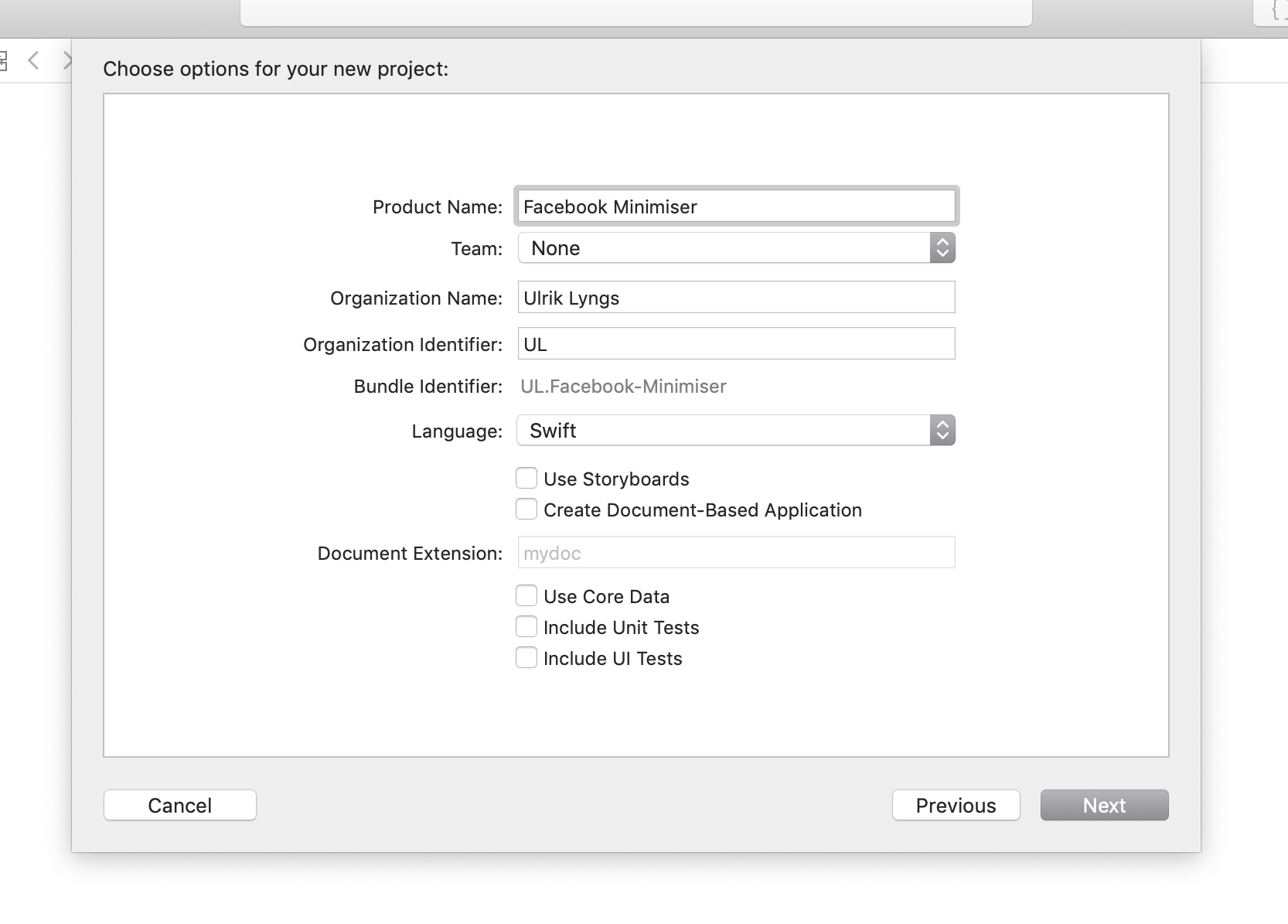Tick Include UI Tests checkbox

(x=526, y=658)
